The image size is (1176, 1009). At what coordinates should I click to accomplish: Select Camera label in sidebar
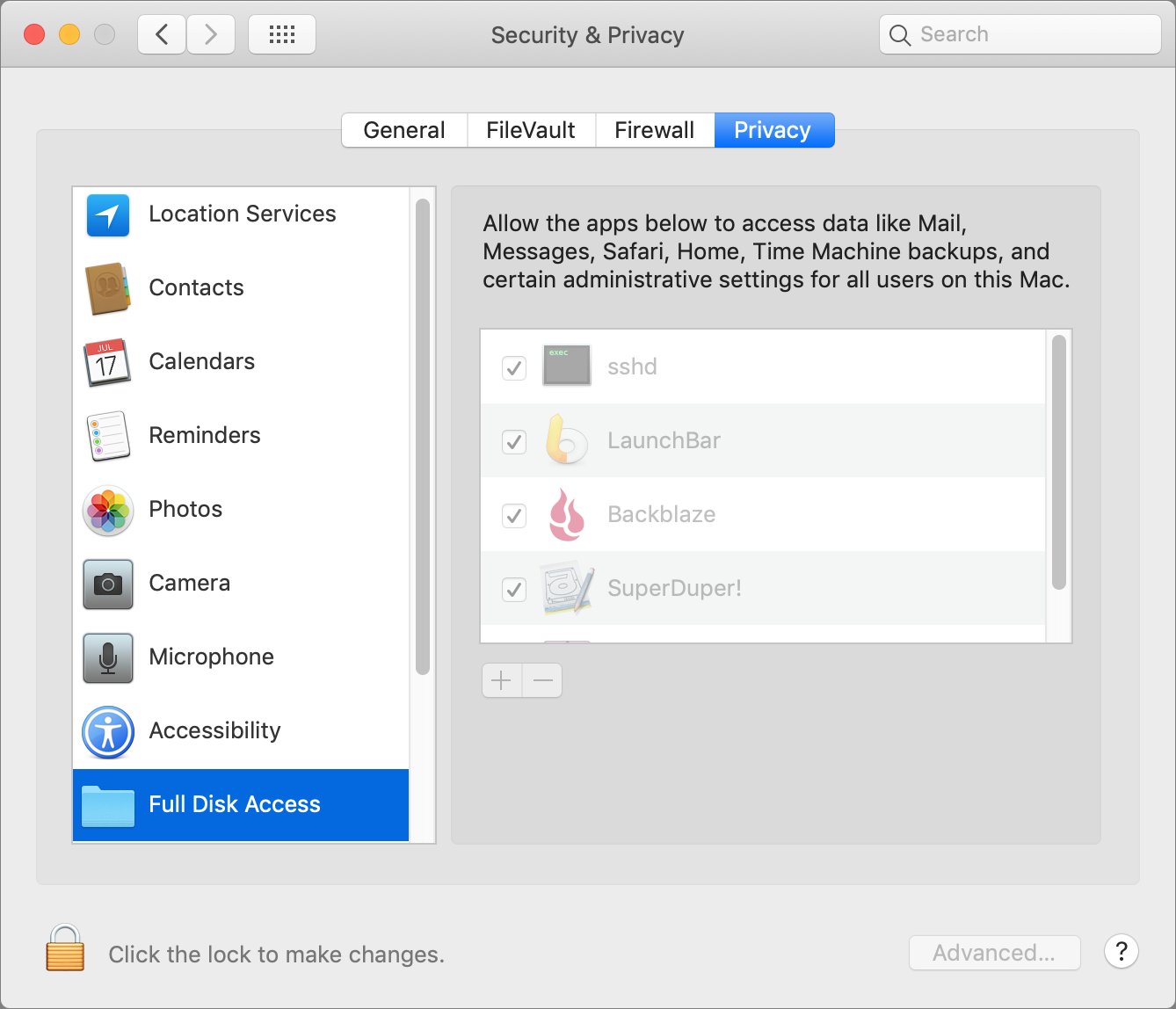[x=190, y=583]
